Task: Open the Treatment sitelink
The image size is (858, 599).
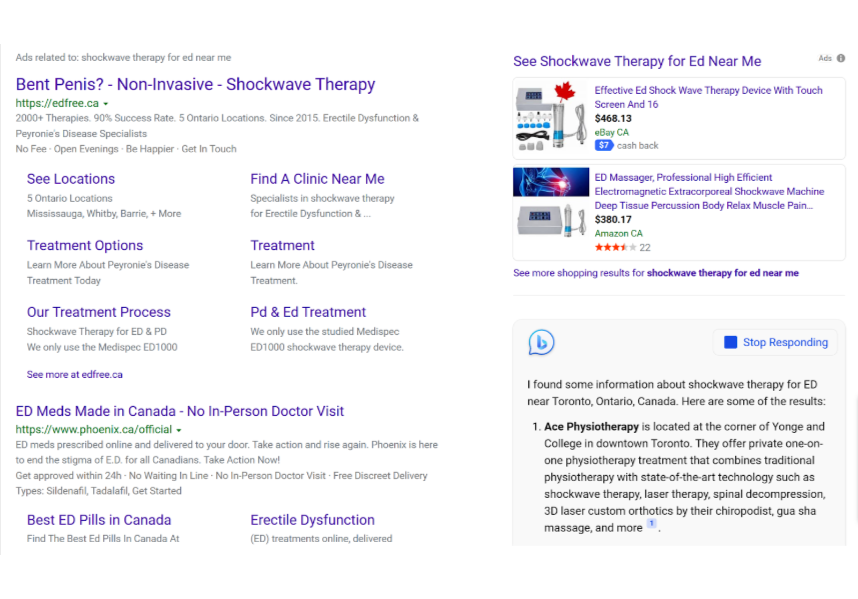Action: click(282, 246)
